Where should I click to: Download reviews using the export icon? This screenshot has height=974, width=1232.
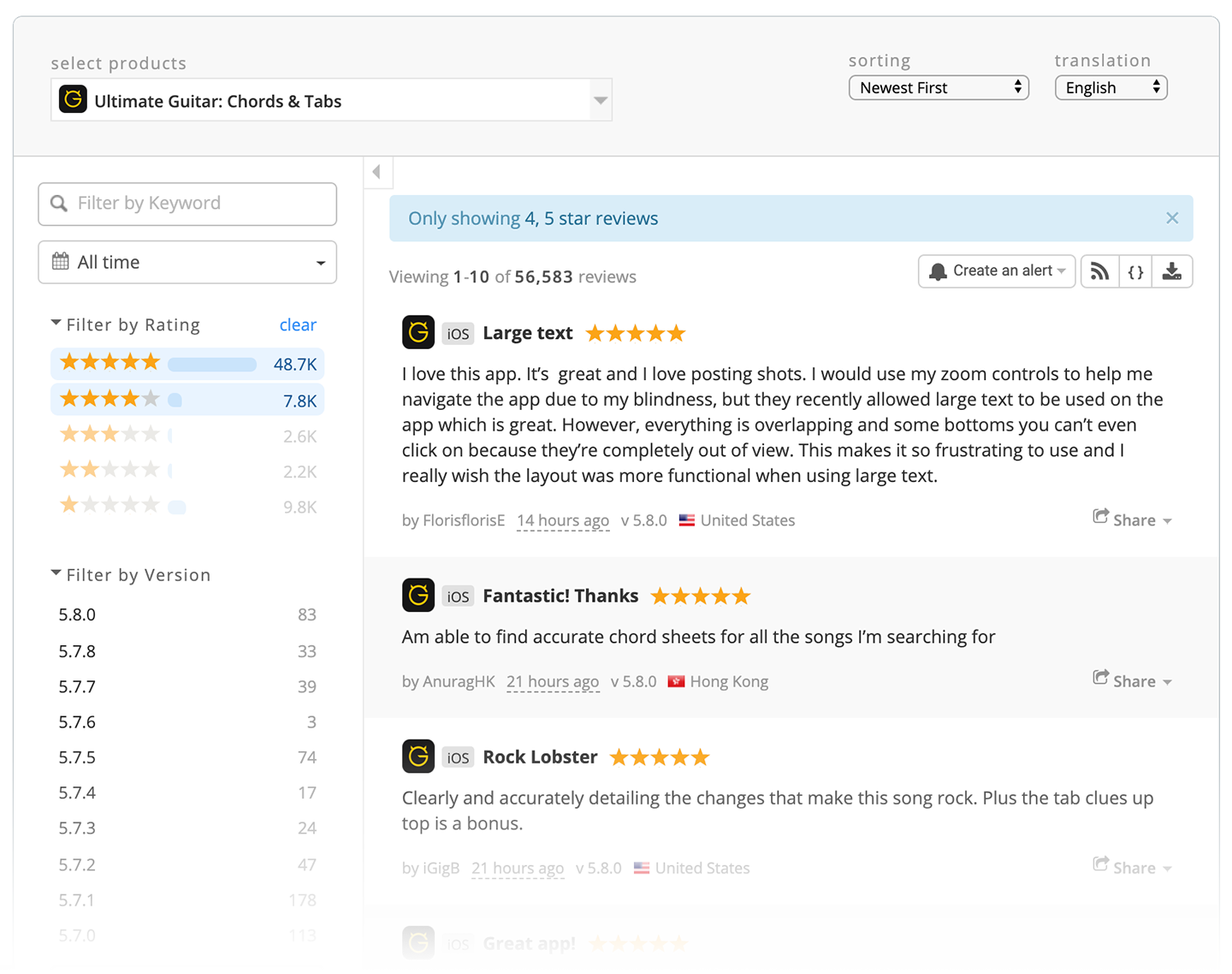click(x=1172, y=271)
